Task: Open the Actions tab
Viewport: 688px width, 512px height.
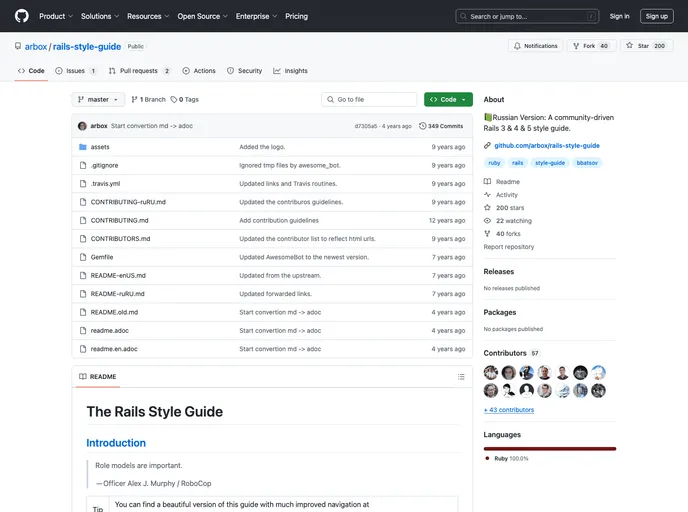Action: 199,71
